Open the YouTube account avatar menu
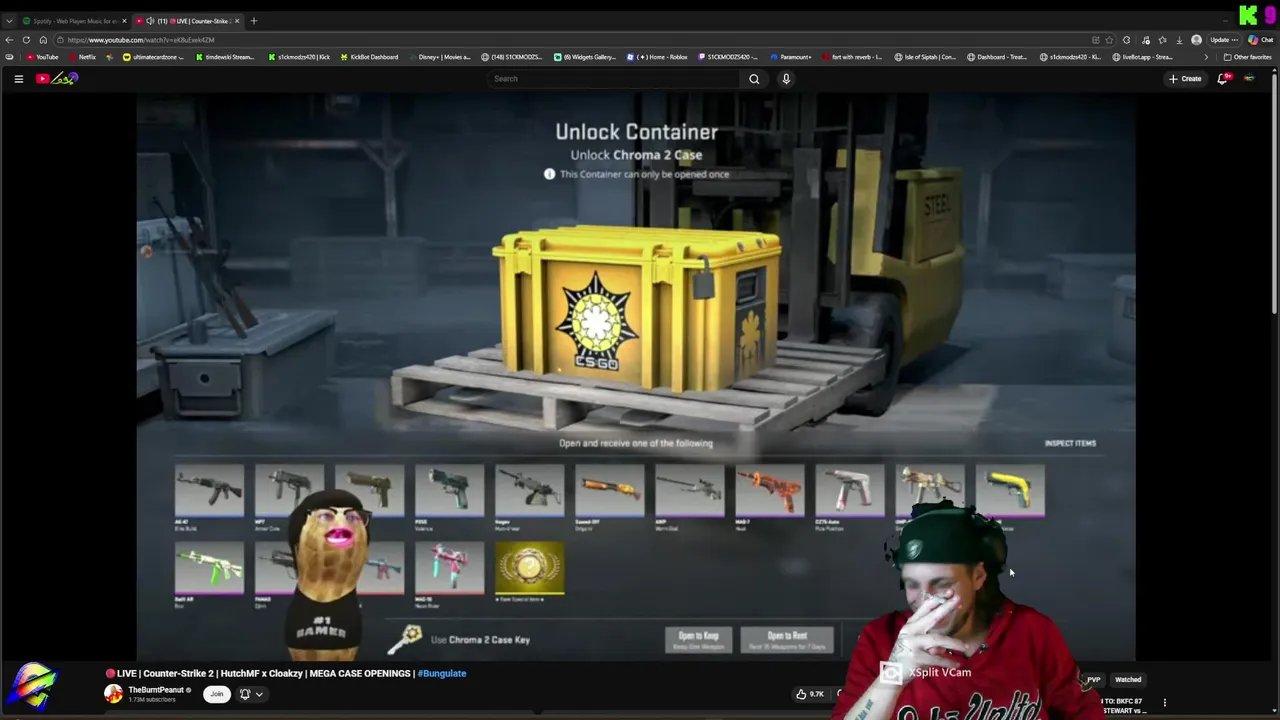The width and height of the screenshot is (1280, 720). 1249,79
